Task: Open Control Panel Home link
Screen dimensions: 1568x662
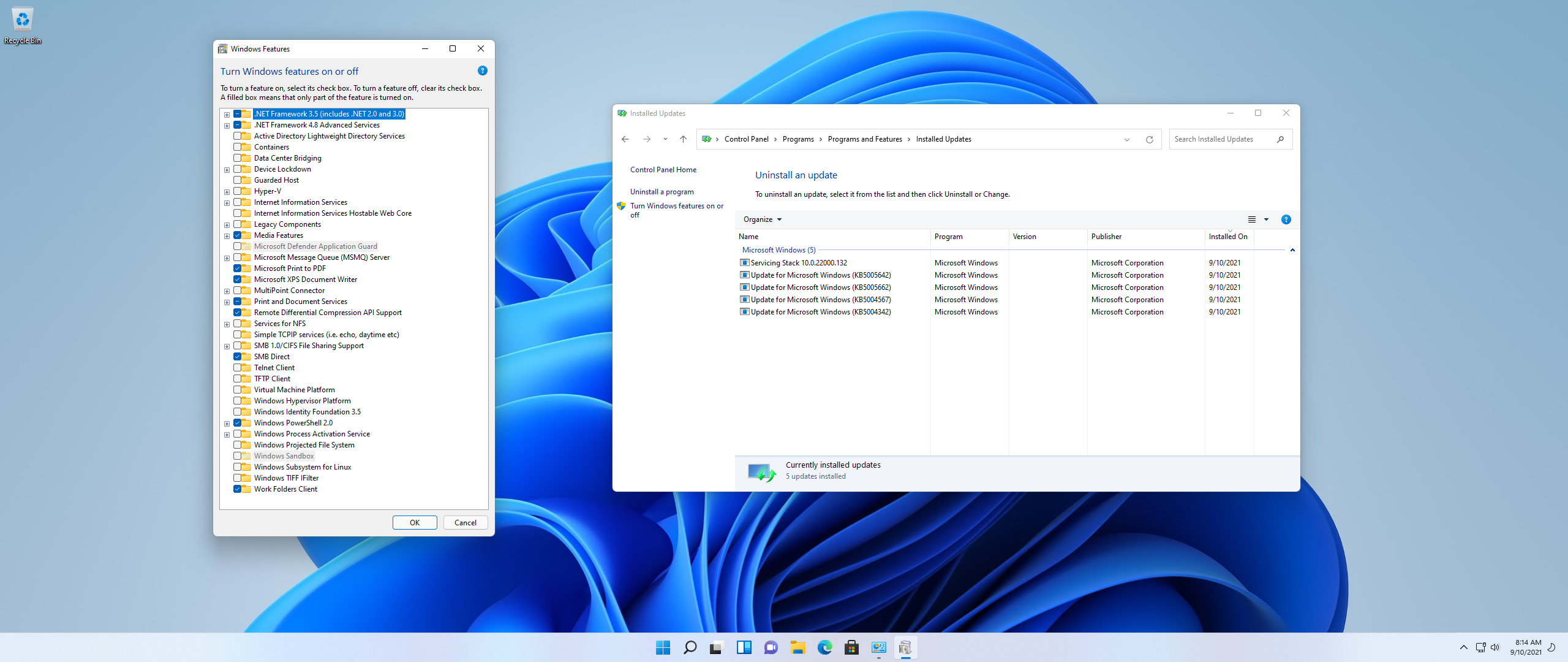Action: [663, 170]
